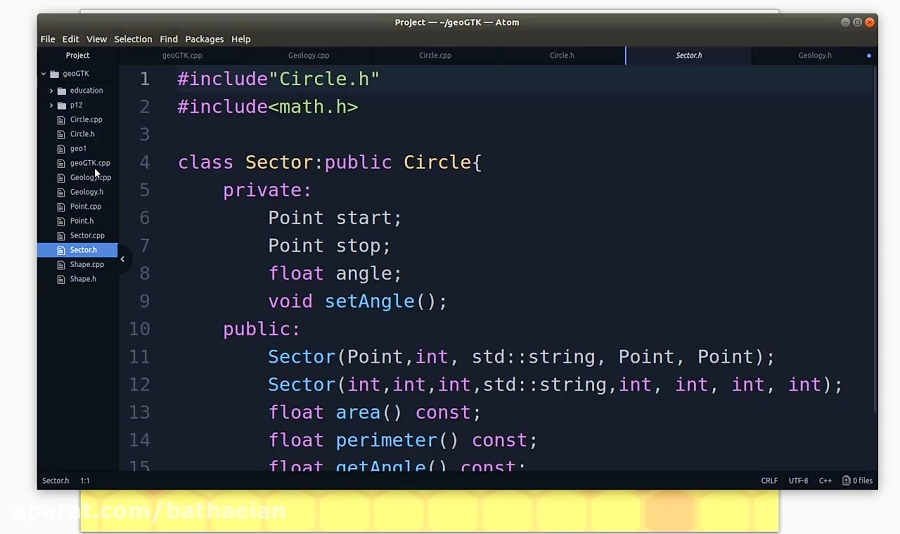900x534 pixels.
Task: Collapse the geoGTK project root arrow
Action: [x=44, y=74]
